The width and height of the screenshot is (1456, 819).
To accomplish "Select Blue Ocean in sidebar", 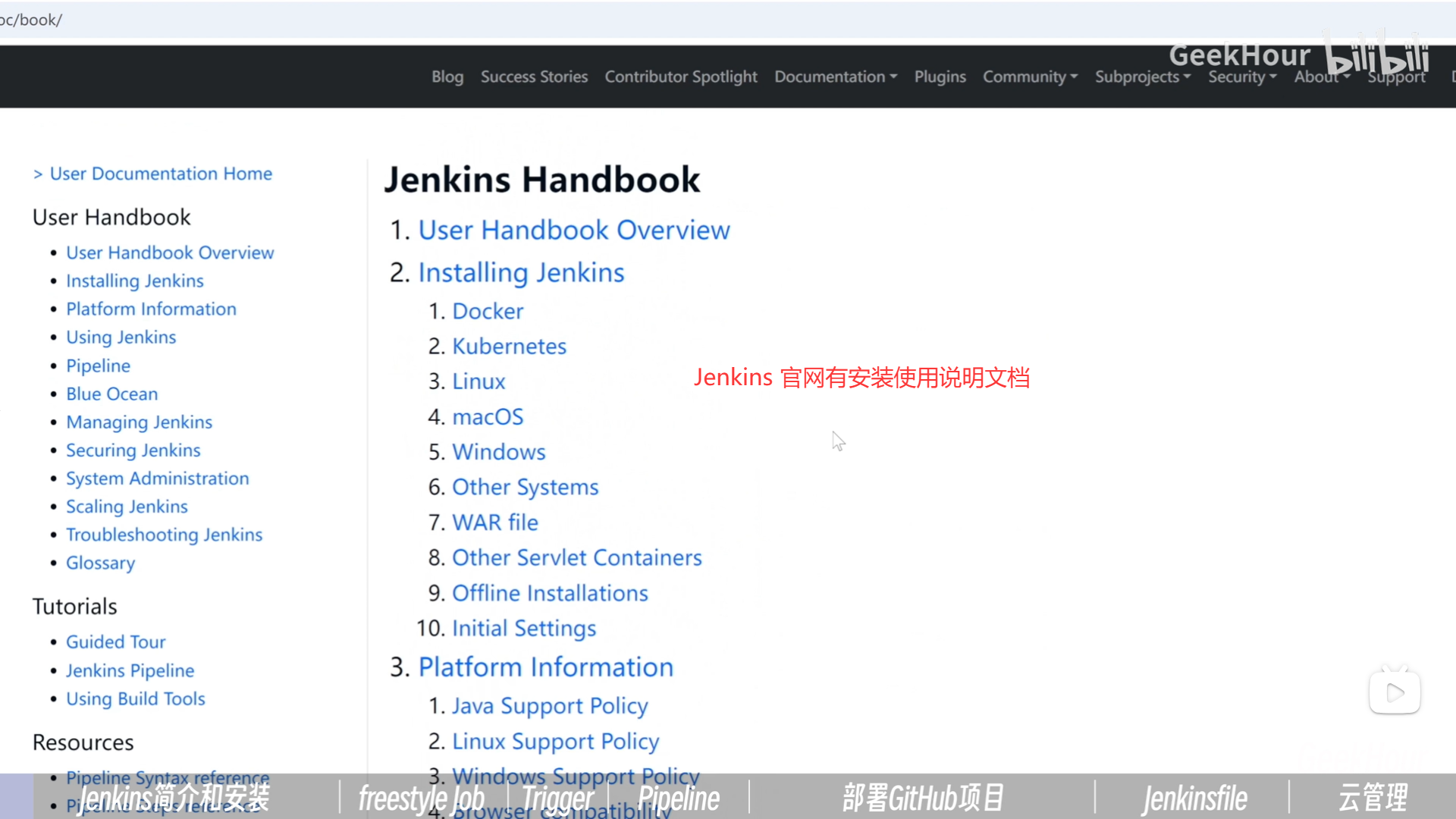I will pos(111,394).
